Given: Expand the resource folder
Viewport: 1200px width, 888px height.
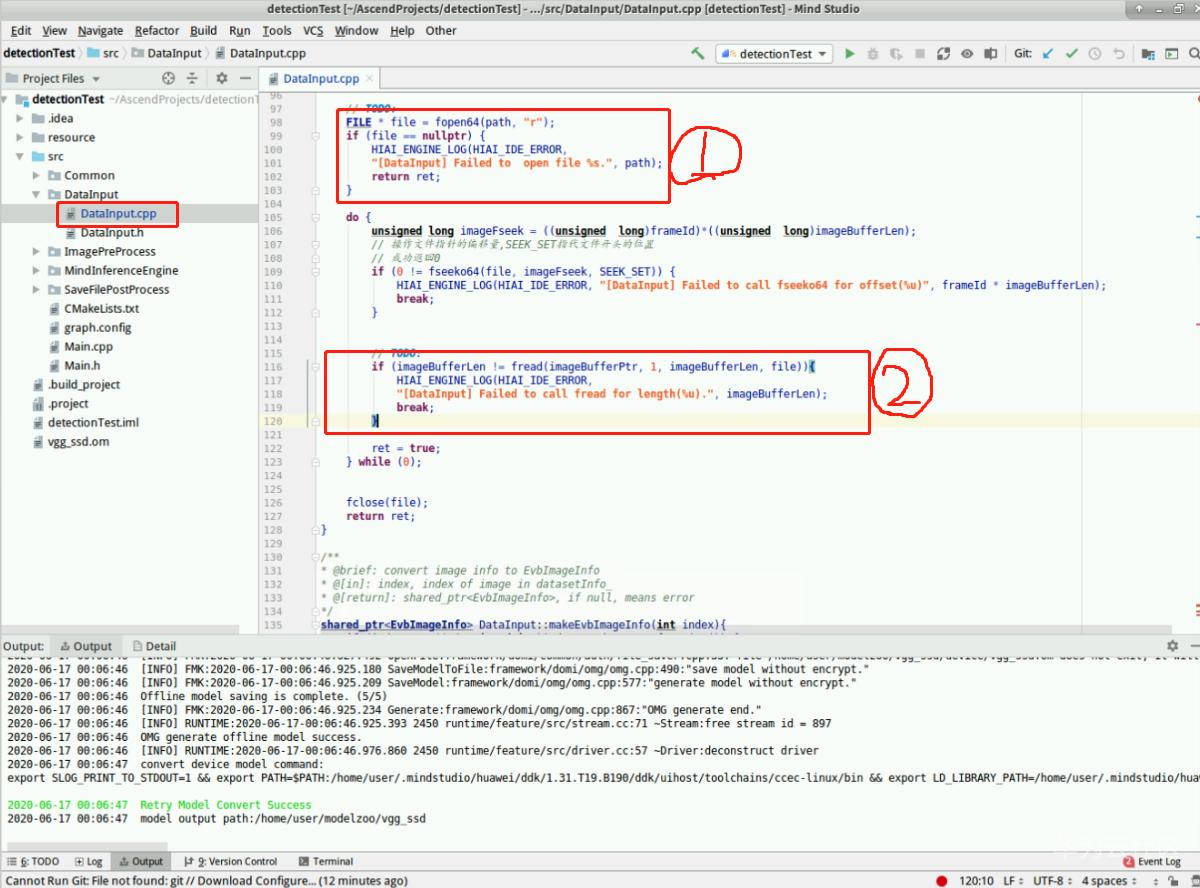Looking at the screenshot, I should pos(20,137).
